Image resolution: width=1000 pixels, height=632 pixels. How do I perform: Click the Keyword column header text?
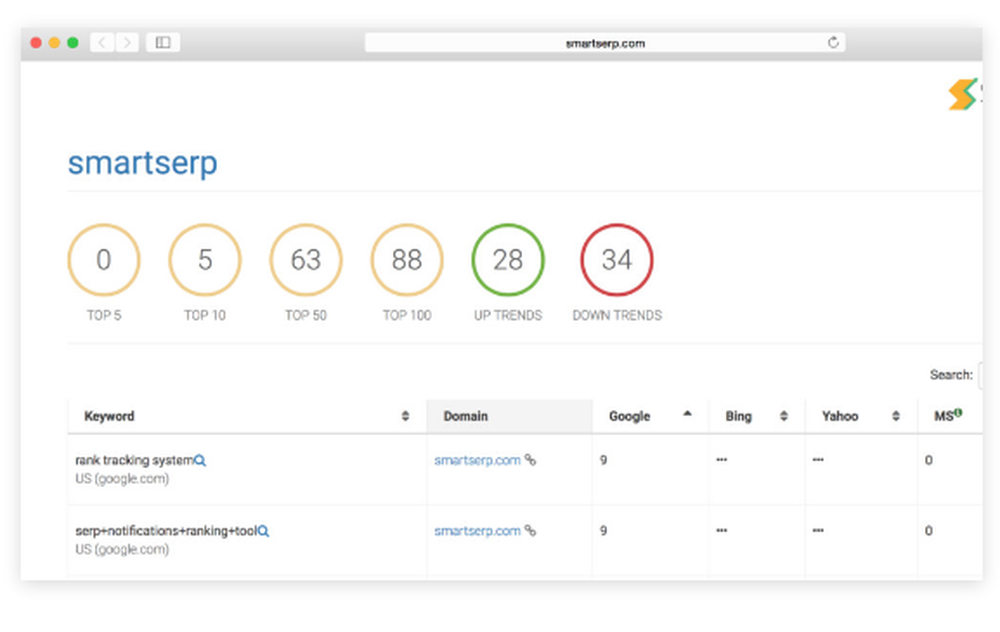(x=109, y=416)
